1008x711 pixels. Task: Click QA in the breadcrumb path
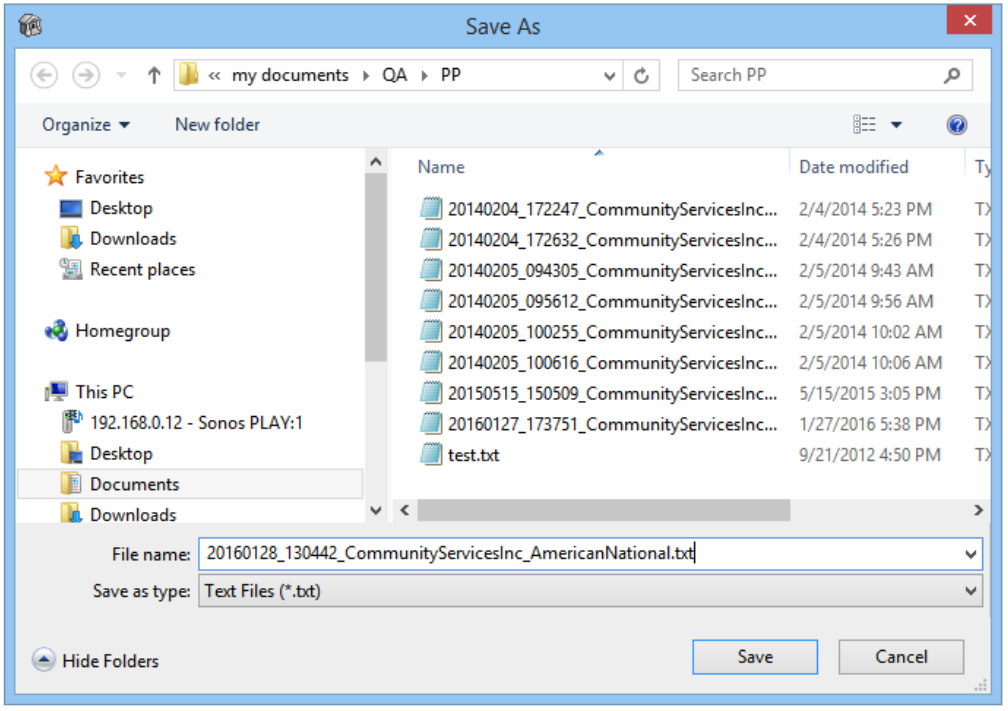[394, 75]
